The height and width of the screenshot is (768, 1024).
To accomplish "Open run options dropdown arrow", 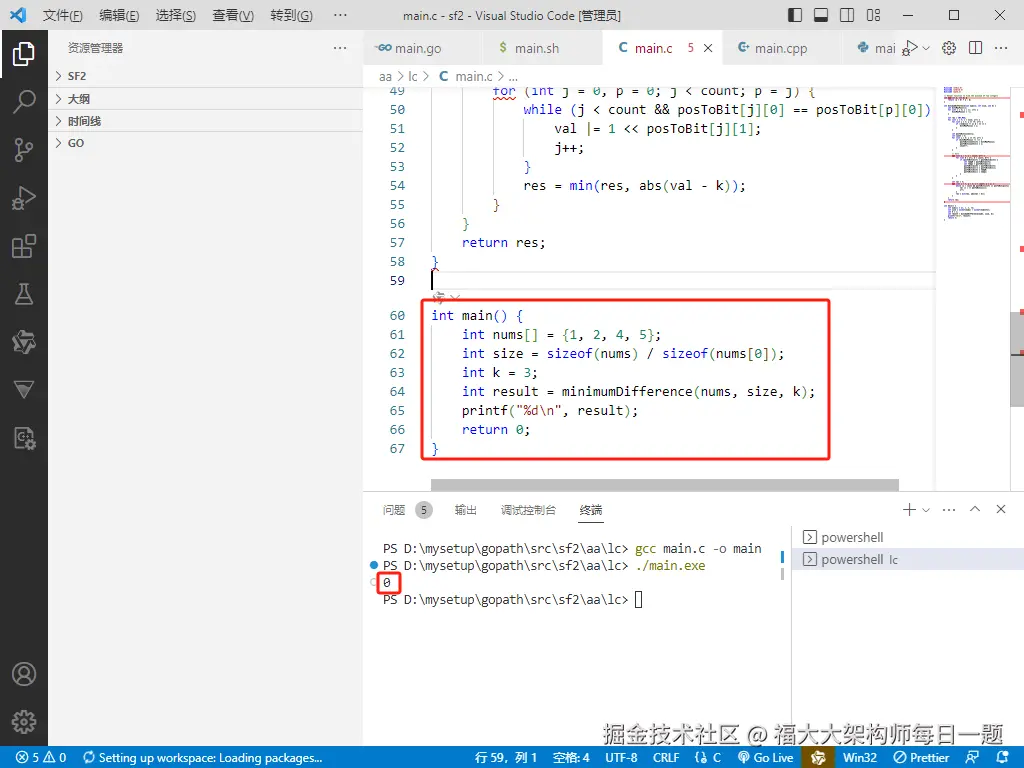I will coord(925,48).
